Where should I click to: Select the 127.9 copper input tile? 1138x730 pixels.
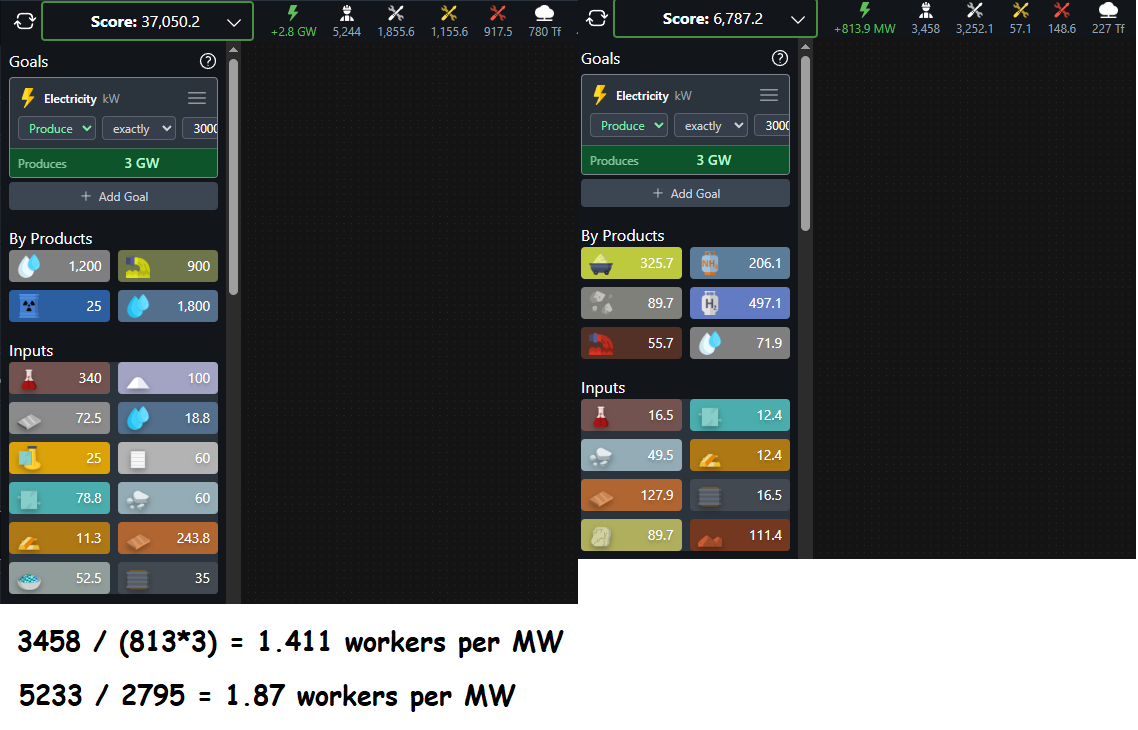coord(631,495)
